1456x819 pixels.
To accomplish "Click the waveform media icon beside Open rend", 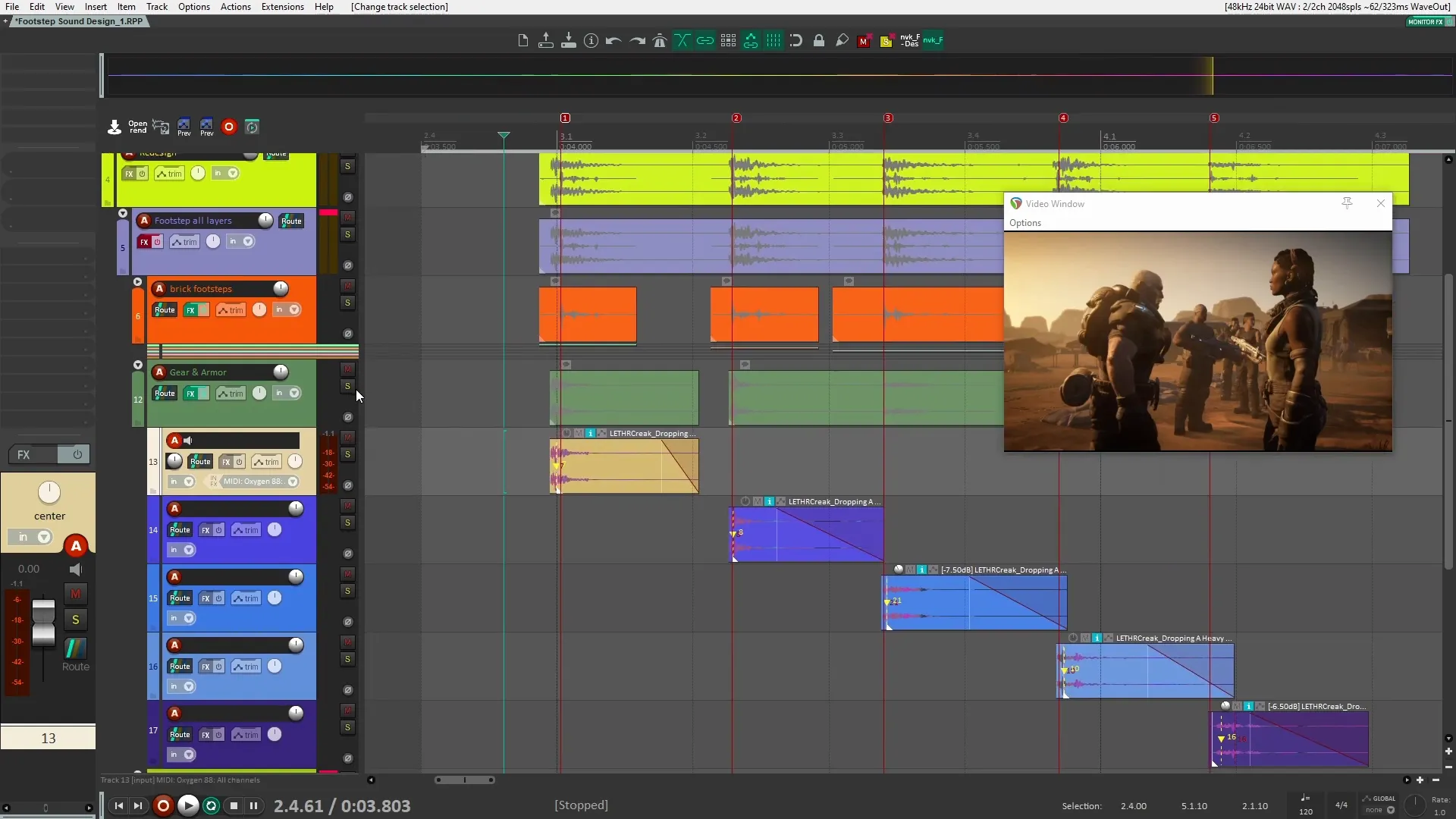I will click(161, 127).
